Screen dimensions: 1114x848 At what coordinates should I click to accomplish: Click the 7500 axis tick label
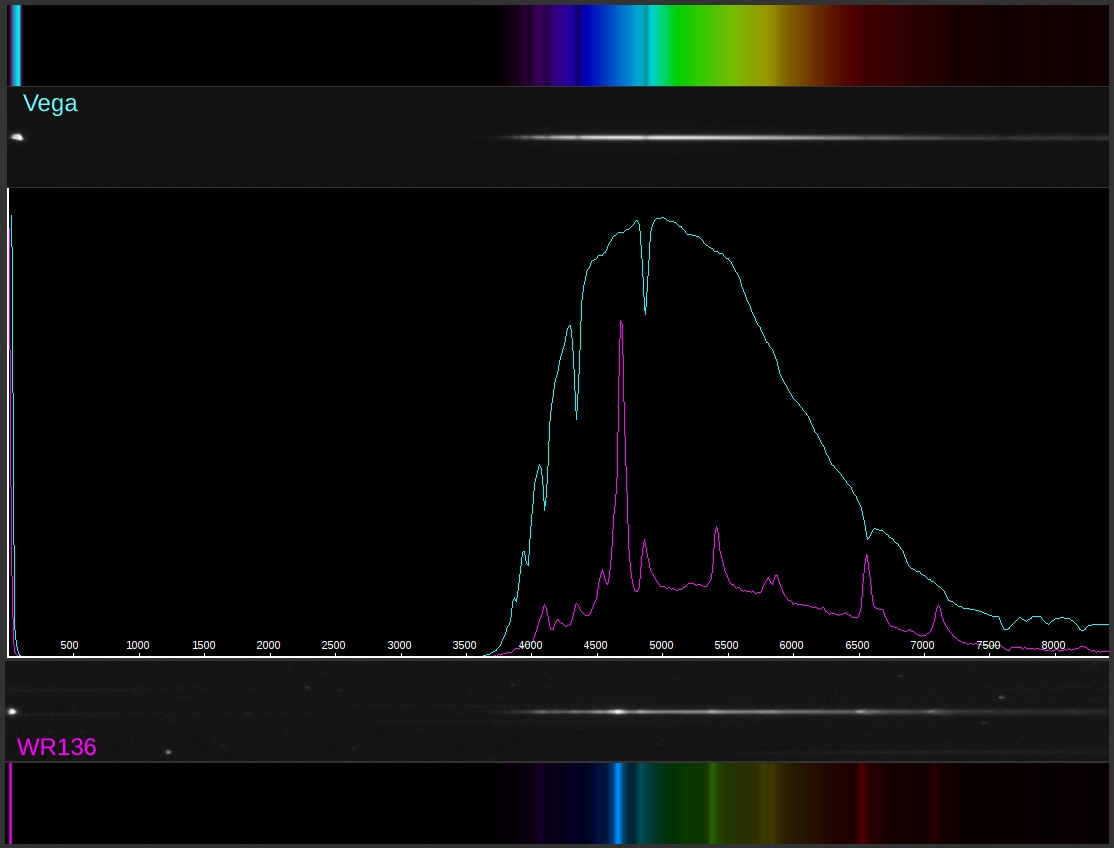[988, 645]
